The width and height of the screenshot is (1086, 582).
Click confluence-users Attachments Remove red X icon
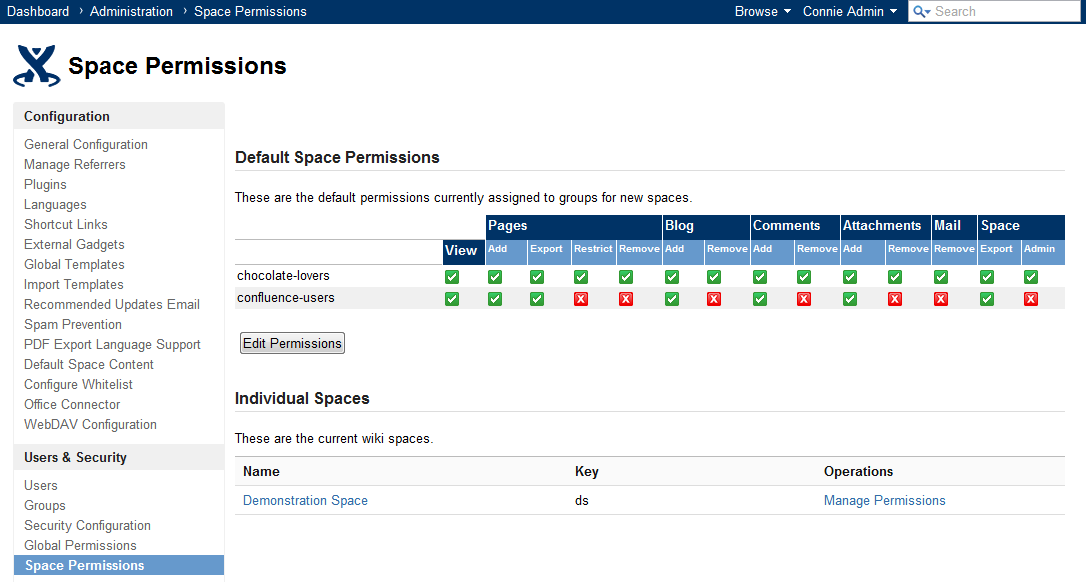(x=895, y=299)
